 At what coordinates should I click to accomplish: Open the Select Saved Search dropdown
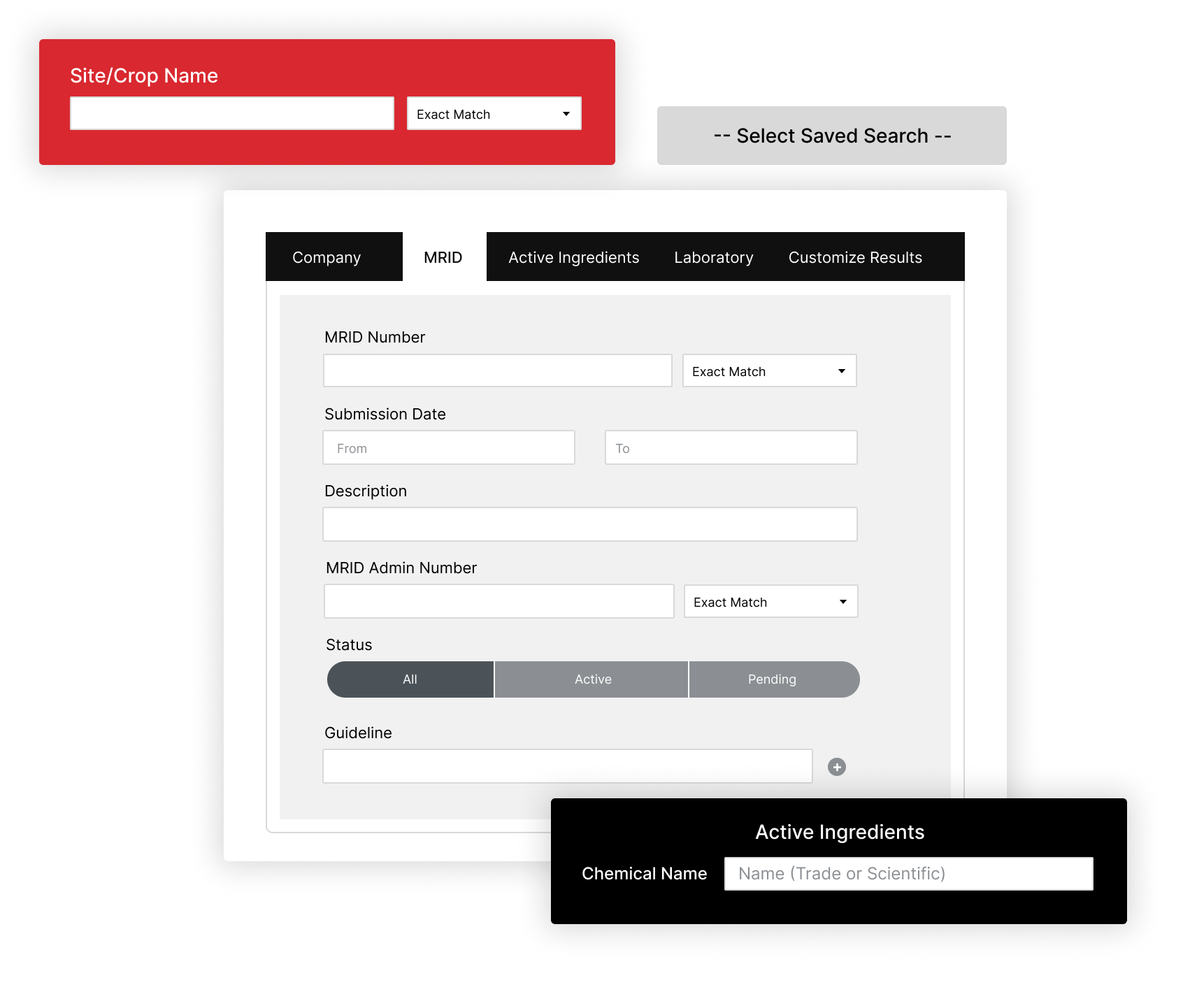click(832, 136)
